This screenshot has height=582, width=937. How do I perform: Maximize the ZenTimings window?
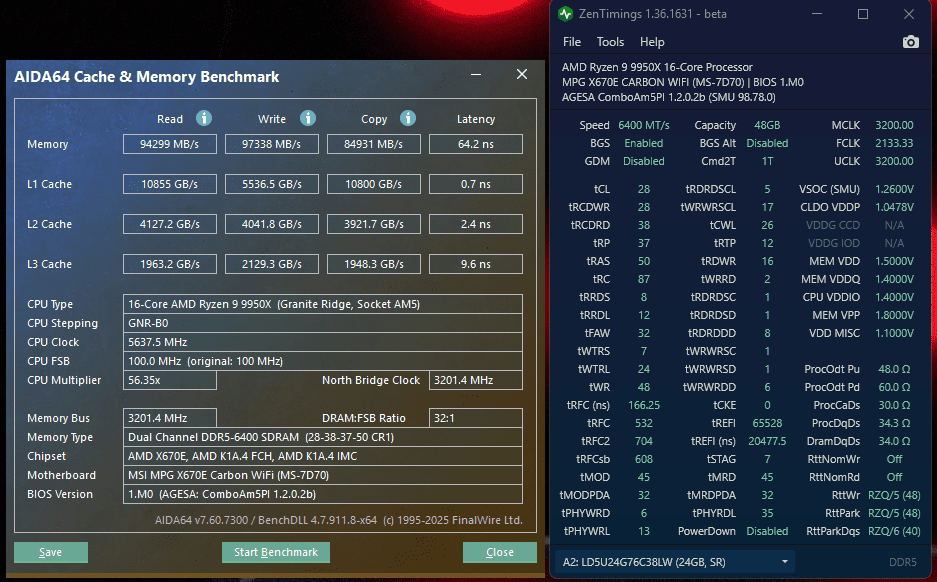863,14
